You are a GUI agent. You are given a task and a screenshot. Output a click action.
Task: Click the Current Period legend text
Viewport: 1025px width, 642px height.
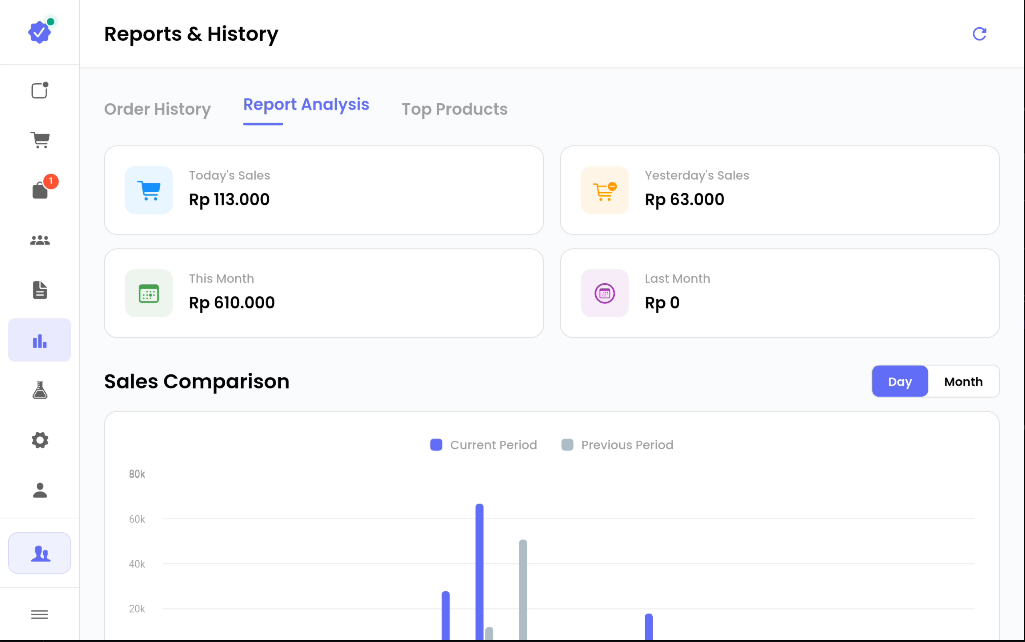point(494,445)
